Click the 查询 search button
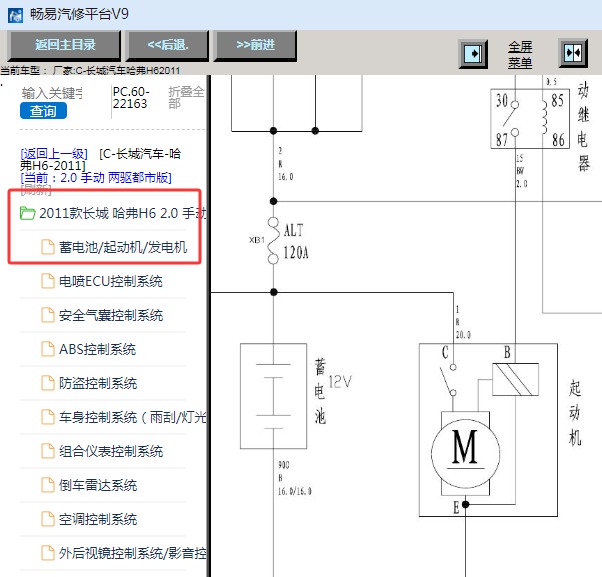Viewport: 602px width, 577px height. pyautogui.click(x=43, y=111)
